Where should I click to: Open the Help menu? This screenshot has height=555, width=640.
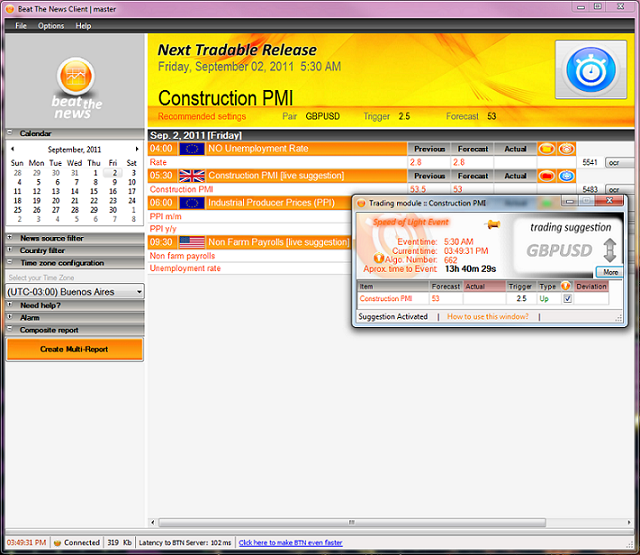pyautogui.click(x=83, y=26)
